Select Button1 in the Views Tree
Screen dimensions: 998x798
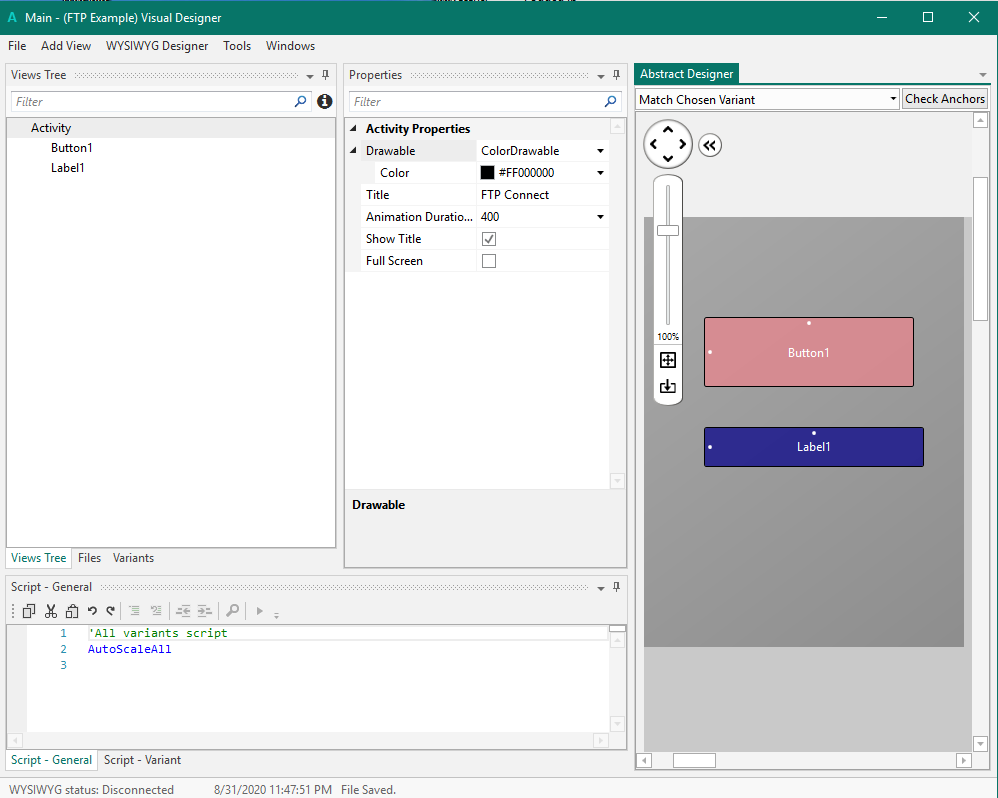pyautogui.click(x=71, y=147)
